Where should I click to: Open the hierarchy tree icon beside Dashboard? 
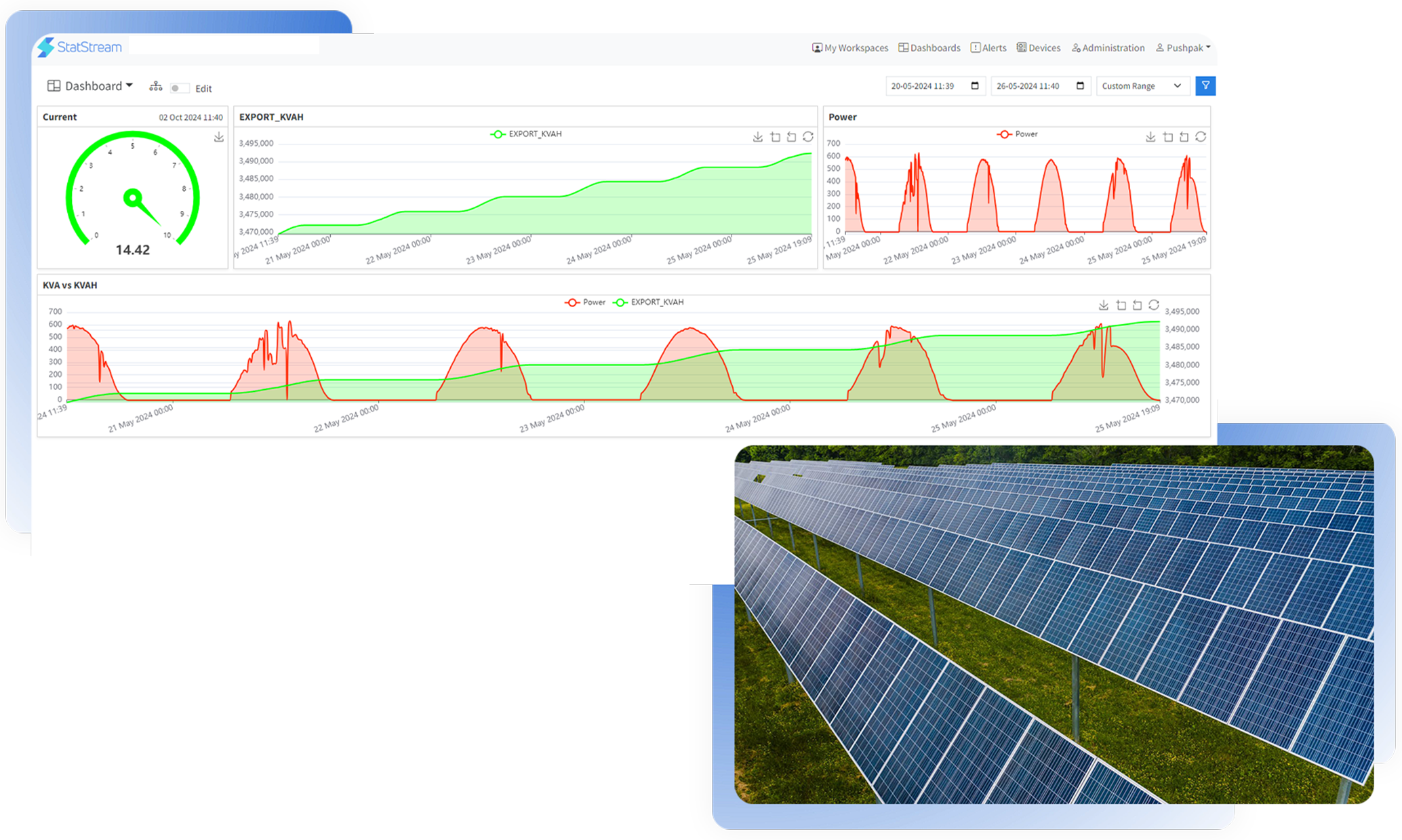(x=156, y=87)
